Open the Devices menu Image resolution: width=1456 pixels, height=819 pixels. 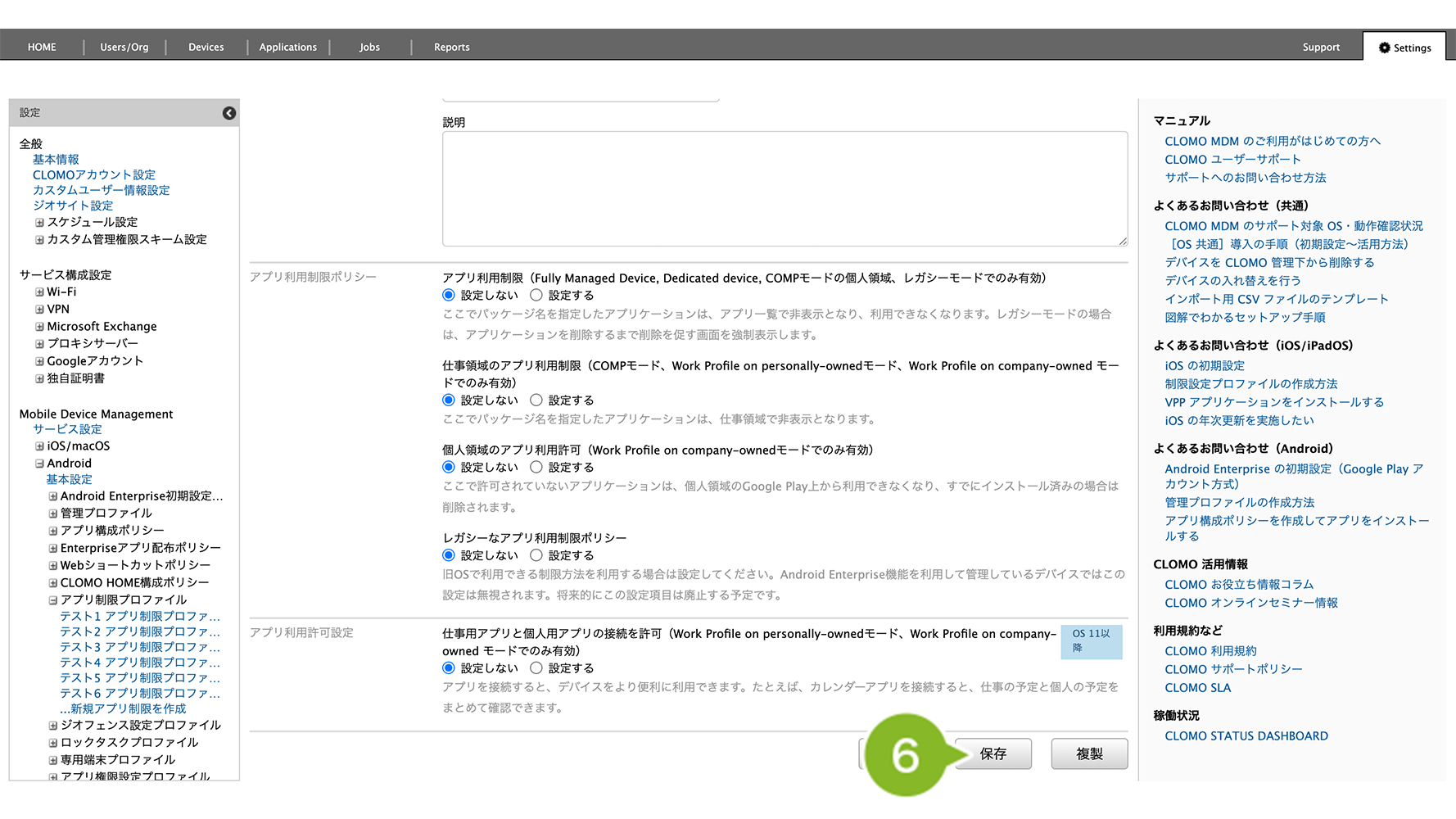tap(206, 48)
